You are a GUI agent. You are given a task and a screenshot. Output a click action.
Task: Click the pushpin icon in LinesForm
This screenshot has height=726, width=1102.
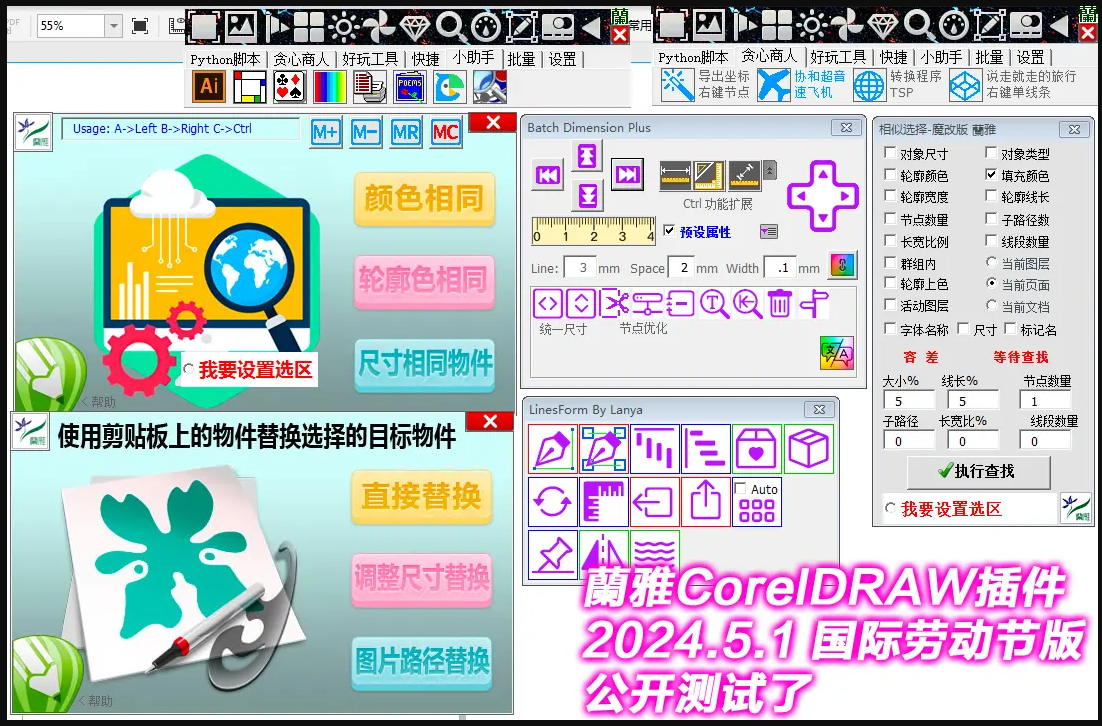tap(552, 555)
